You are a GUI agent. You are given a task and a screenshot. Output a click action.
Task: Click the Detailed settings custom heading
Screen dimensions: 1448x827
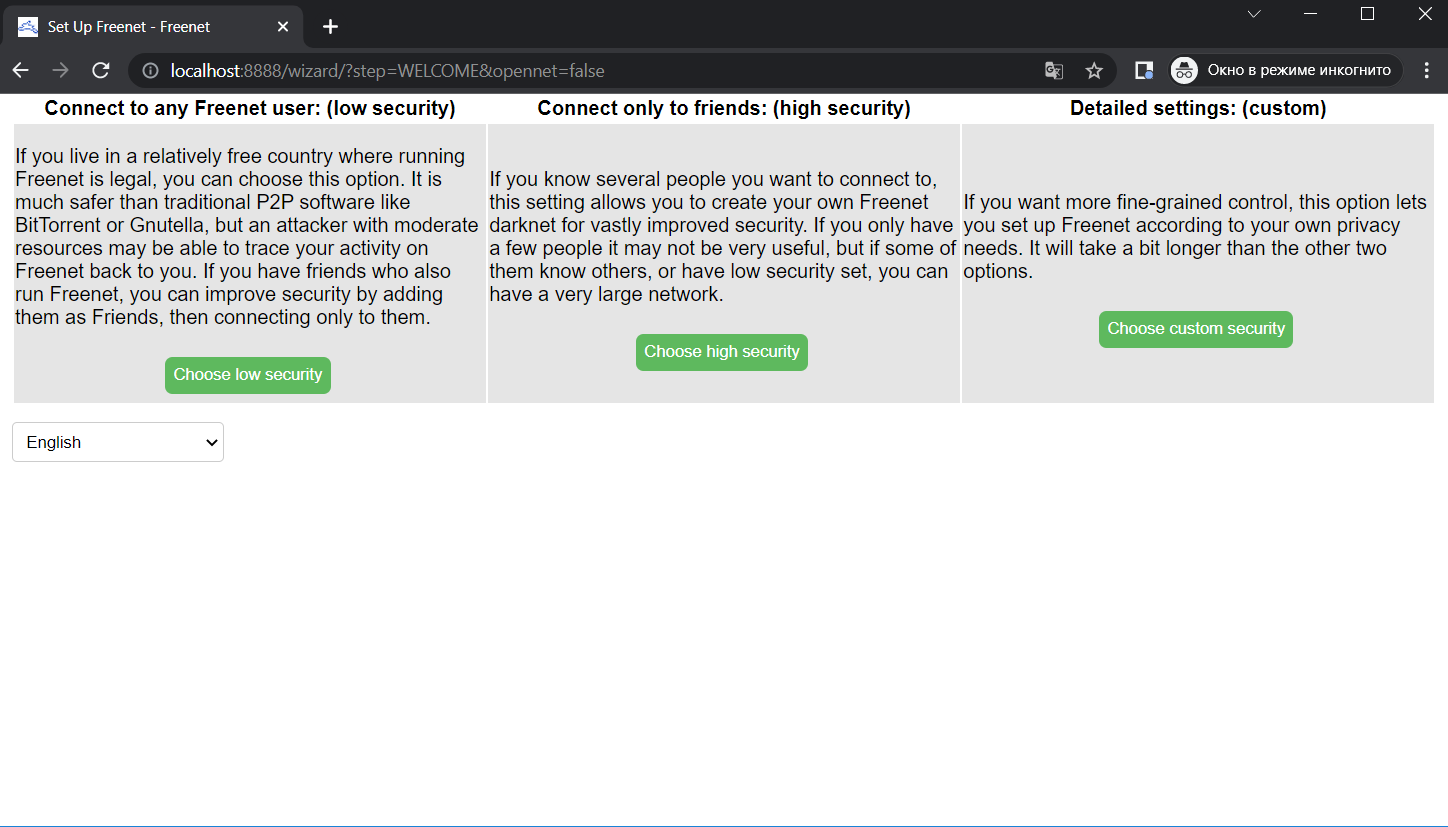pyautogui.click(x=1198, y=108)
